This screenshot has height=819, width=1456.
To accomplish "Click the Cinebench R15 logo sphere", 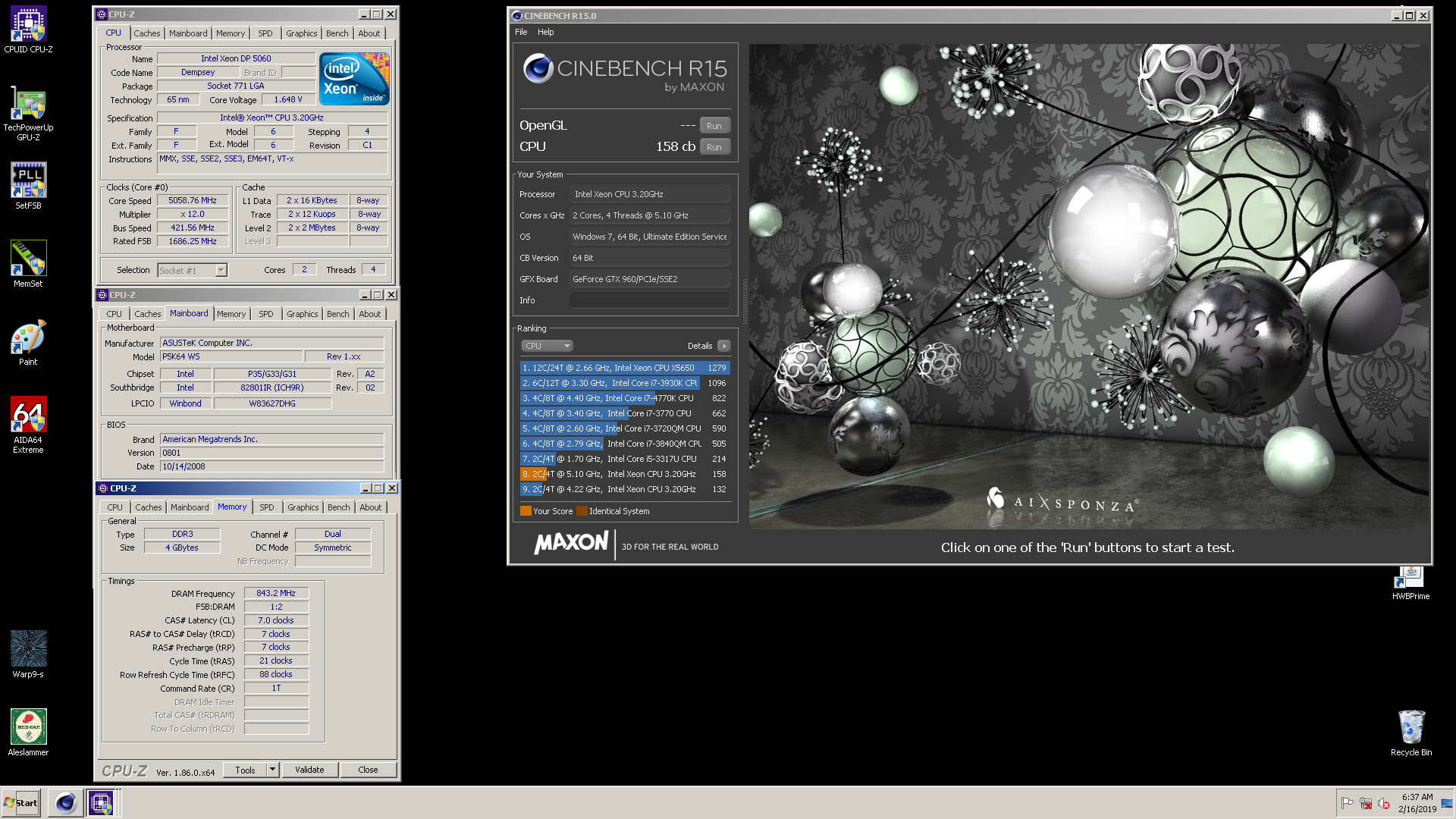I will (538, 68).
